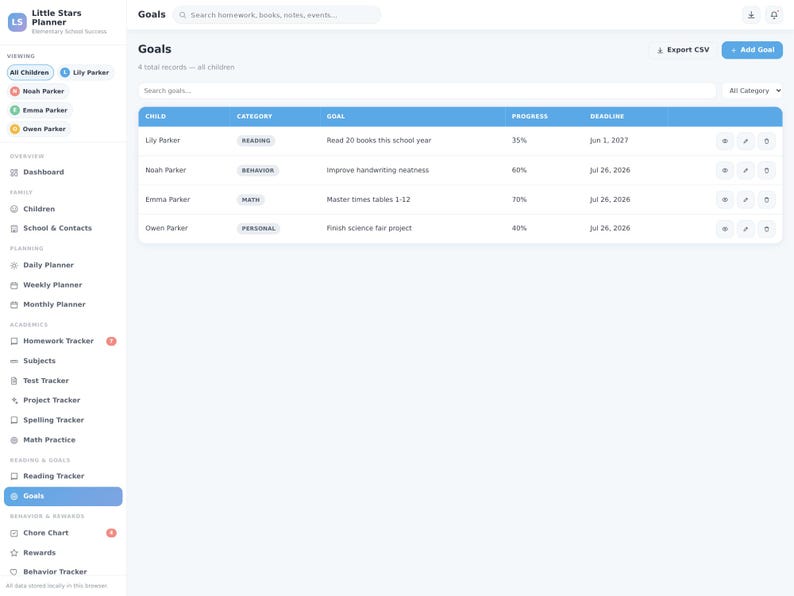Viewport: 794px width, 596px height.
Task: Click the MATH category tag
Action: [251, 200]
